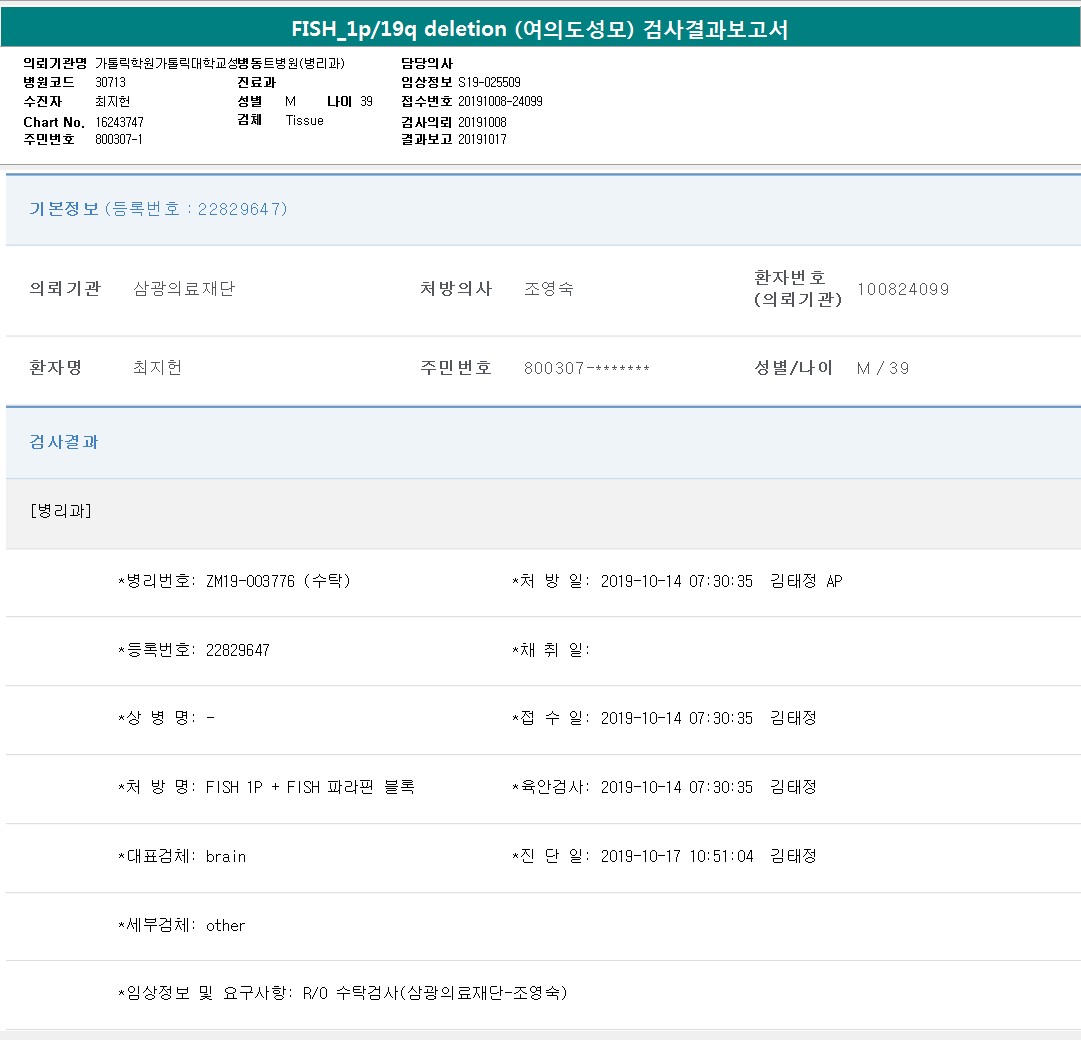Click 의뢰기관 value 삼광의료재단
Screen dimensions: 1081x1040
[x=184, y=289]
